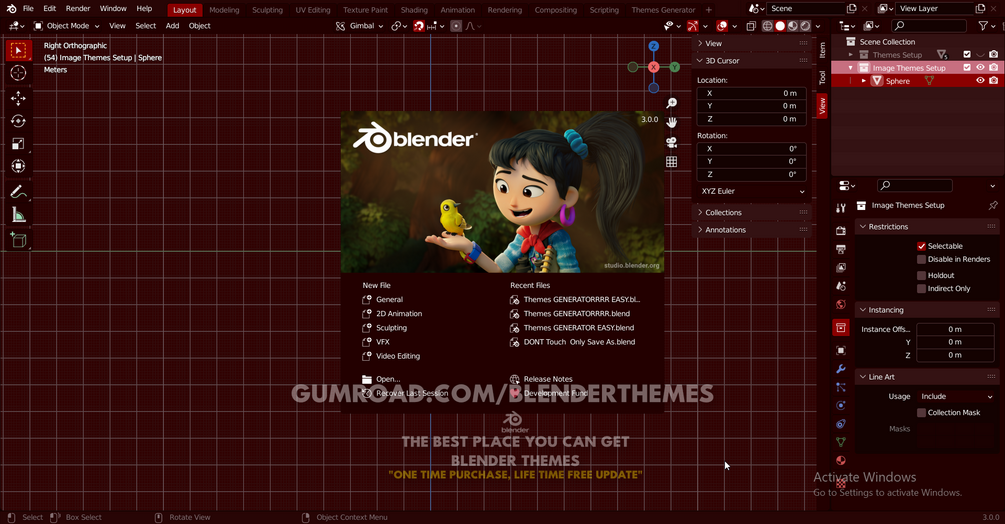Open the Scene properties tab icon

click(841, 286)
